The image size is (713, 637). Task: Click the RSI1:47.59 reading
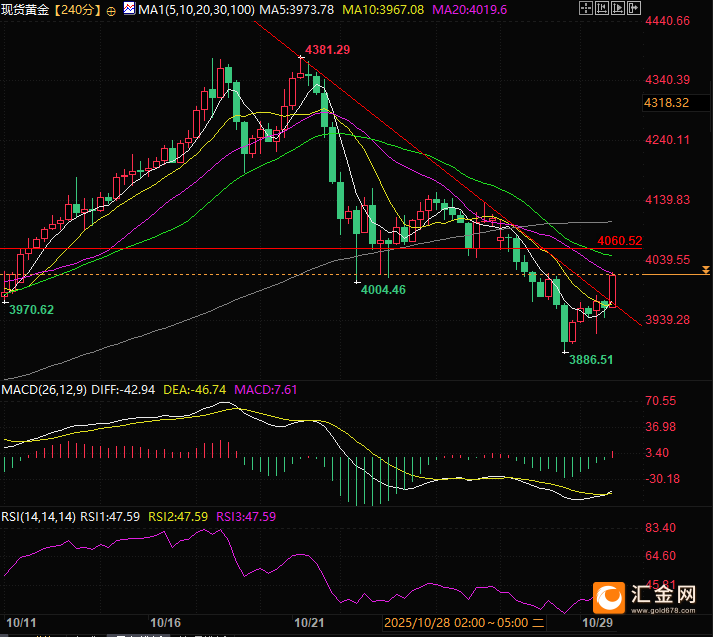110,517
